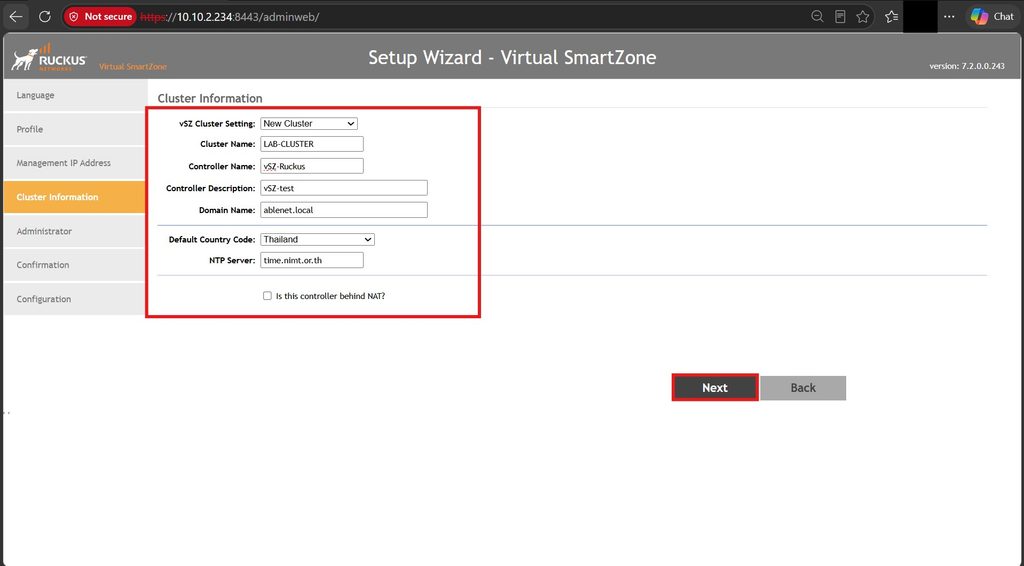The width and height of the screenshot is (1024, 566).
Task: Open the vSZ Cluster Setting dropdown
Action: point(309,123)
